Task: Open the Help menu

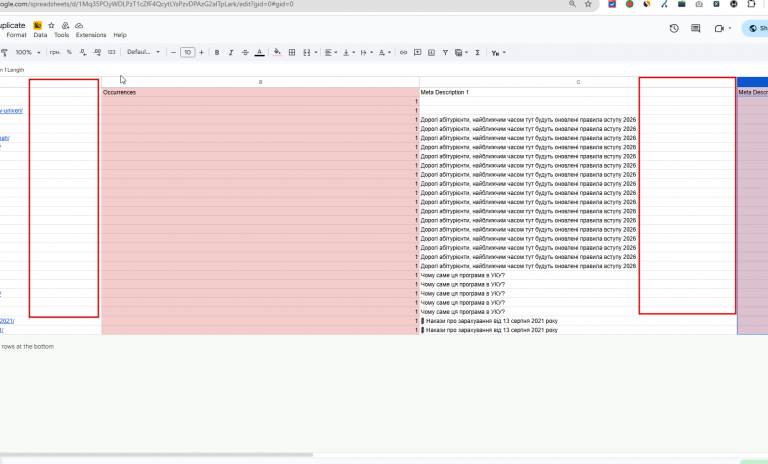Action: click(120, 35)
